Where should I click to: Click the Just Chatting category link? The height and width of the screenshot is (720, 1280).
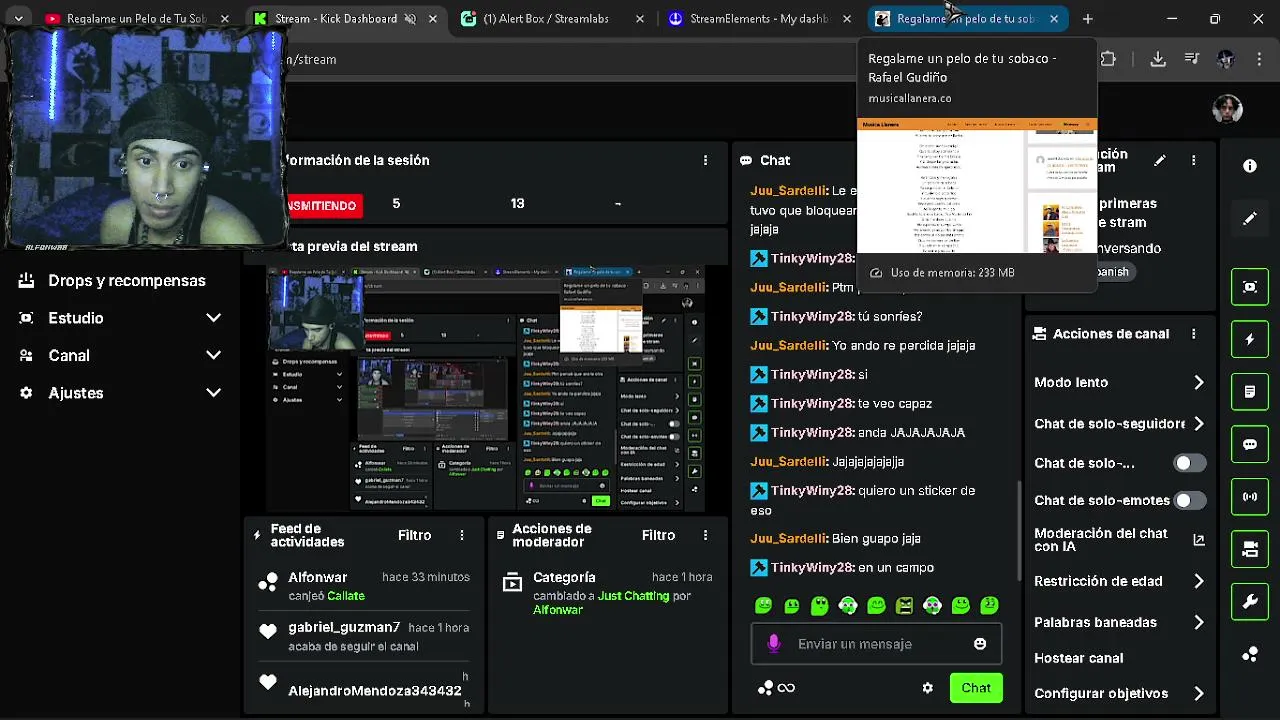[x=633, y=596]
